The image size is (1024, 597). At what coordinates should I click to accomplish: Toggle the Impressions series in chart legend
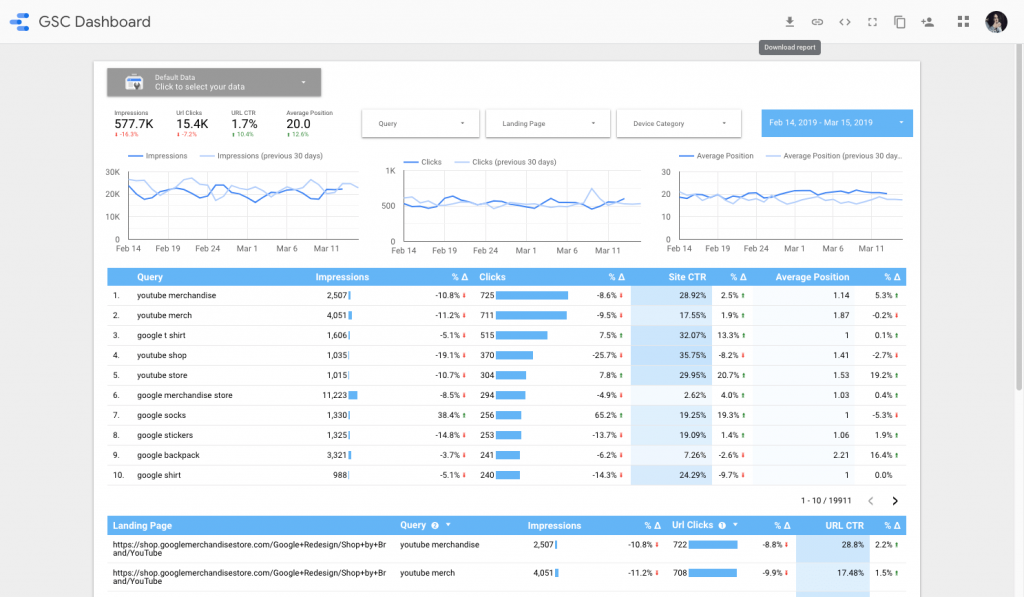[x=157, y=156]
